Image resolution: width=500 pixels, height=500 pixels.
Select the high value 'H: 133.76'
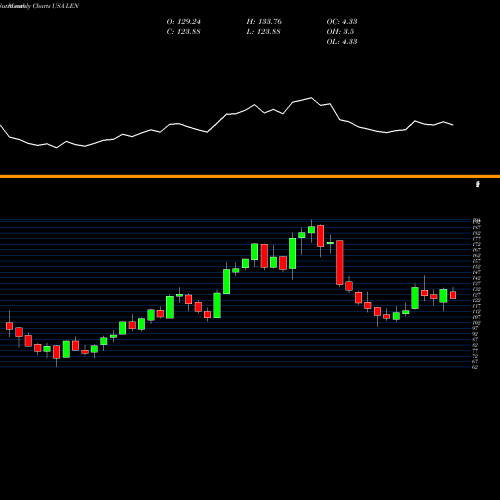coord(264,22)
